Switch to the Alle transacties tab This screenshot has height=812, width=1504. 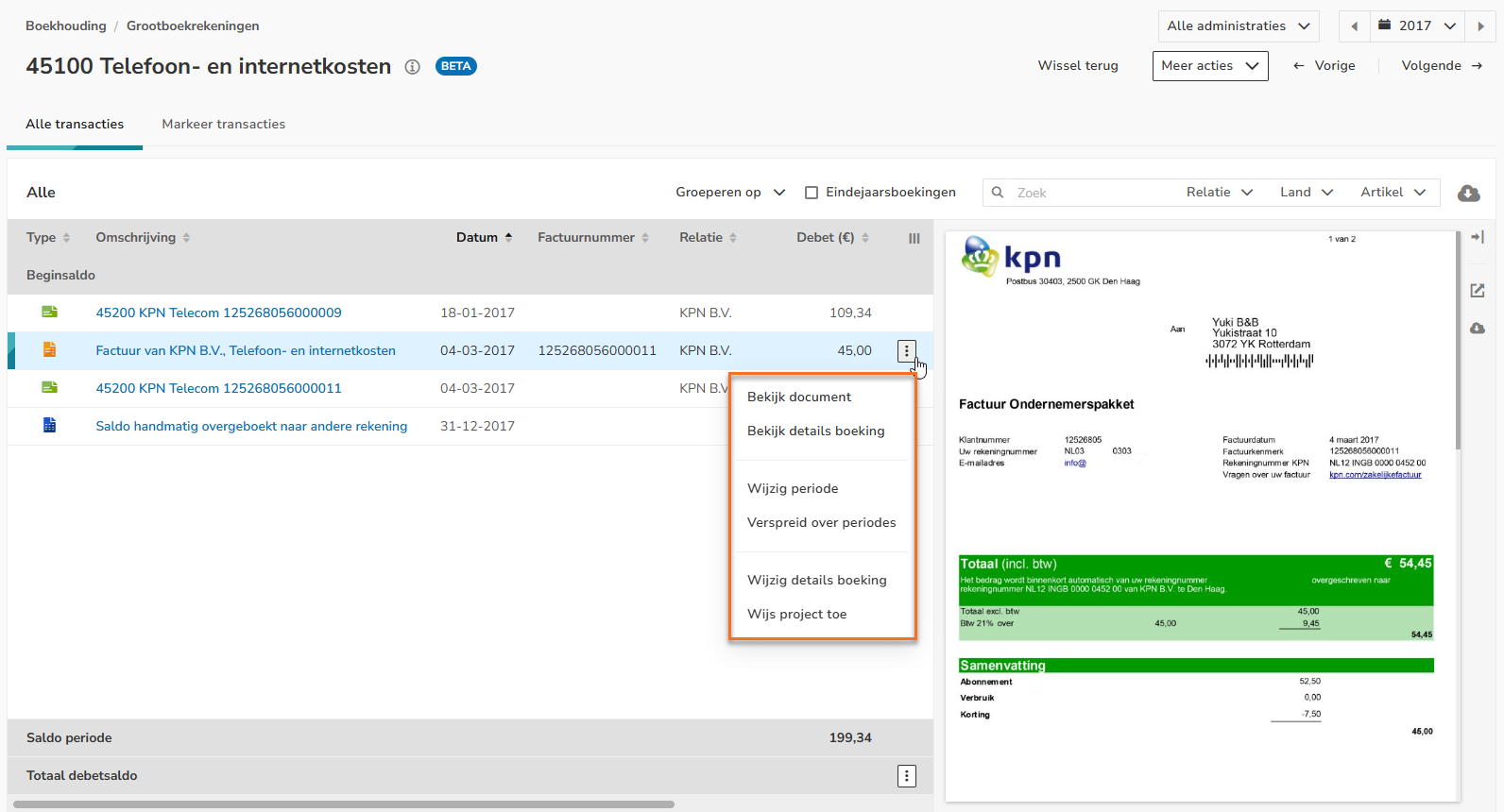pyautogui.click(x=75, y=125)
